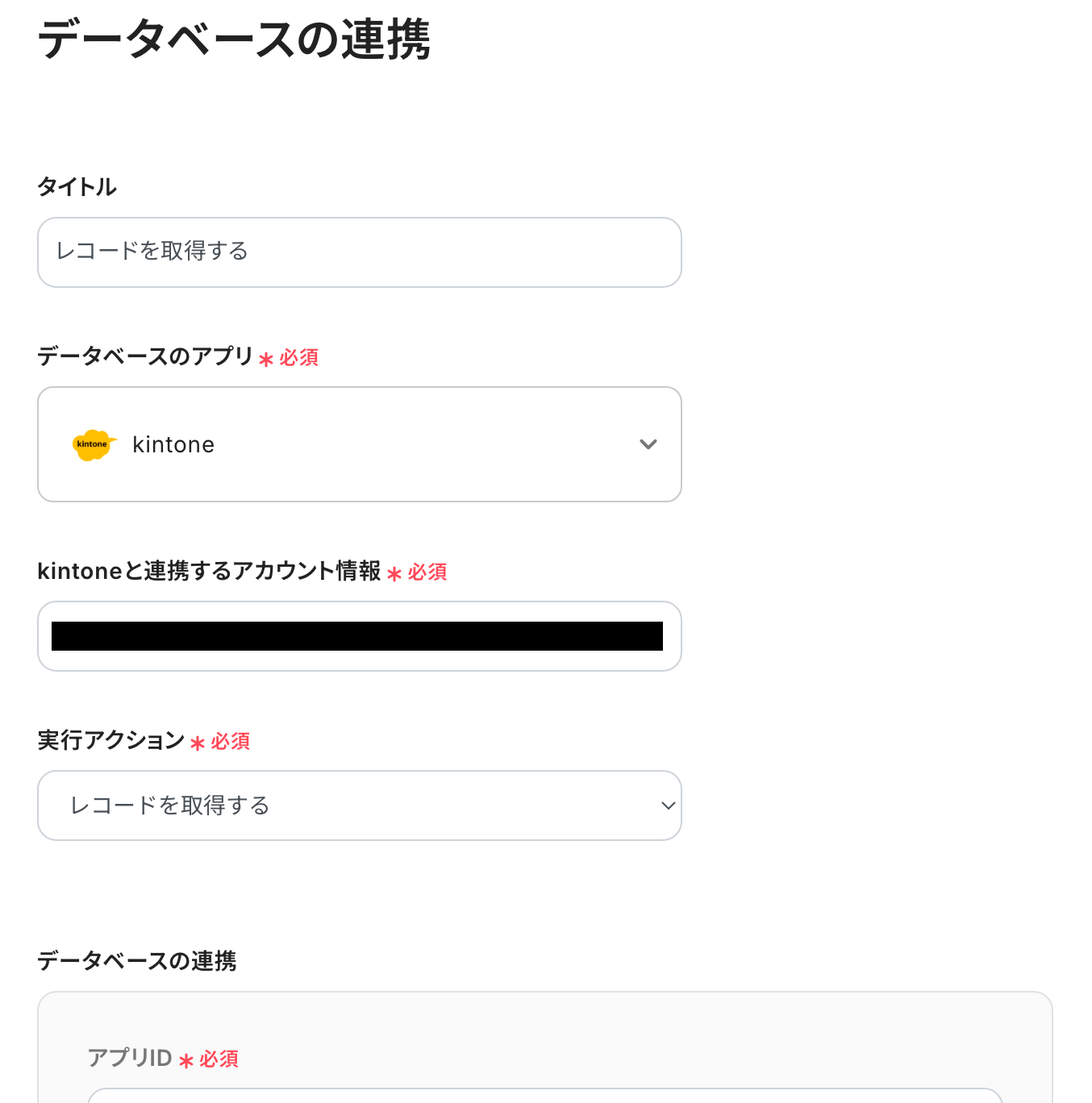Screen dimensions: 1092x1103
Task: Click 必須 marker beside account information label
Action: [x=427, y=572]
